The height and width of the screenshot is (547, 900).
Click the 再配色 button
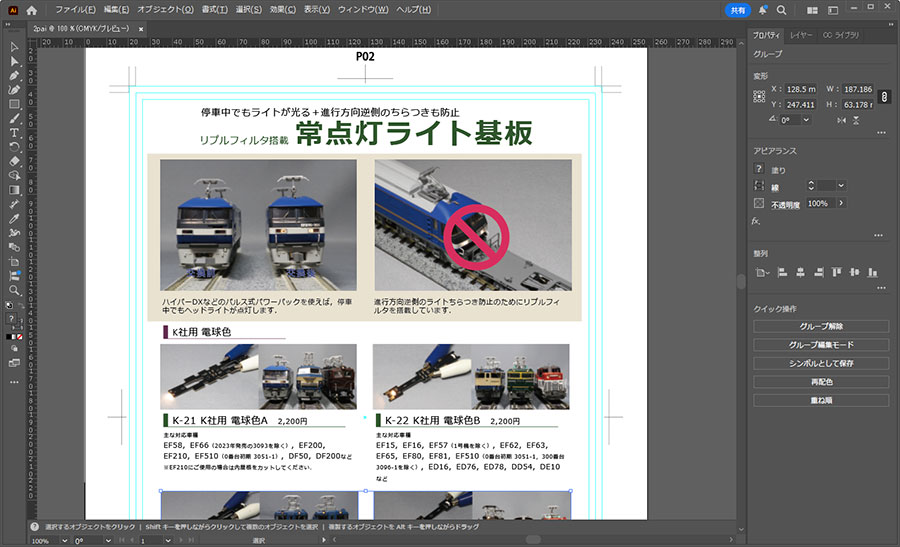[x=821, y=382]
